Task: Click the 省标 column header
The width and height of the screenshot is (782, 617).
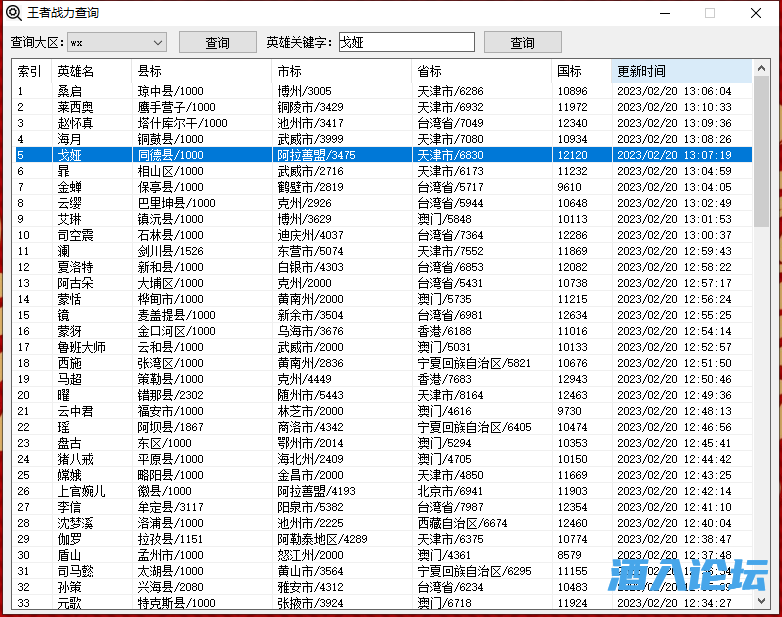Action: point(481,71)
